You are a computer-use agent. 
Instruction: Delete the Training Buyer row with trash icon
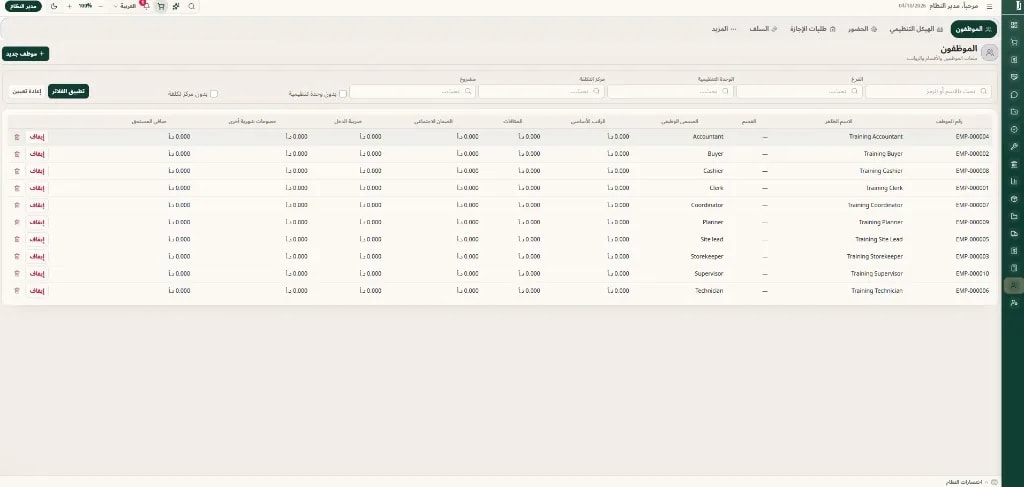coord(16,154)
